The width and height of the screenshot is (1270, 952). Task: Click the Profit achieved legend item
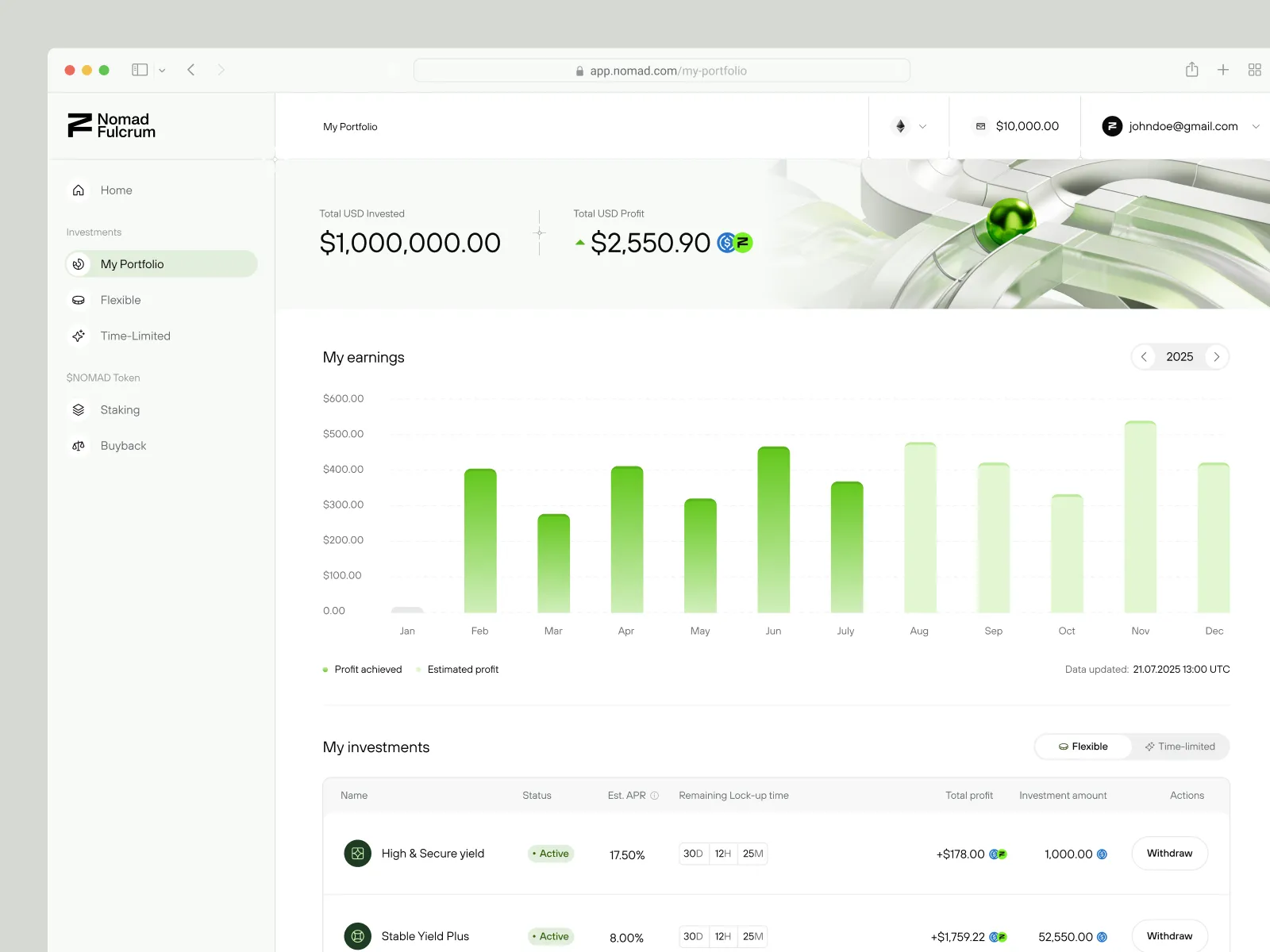[x=363, y=670]
